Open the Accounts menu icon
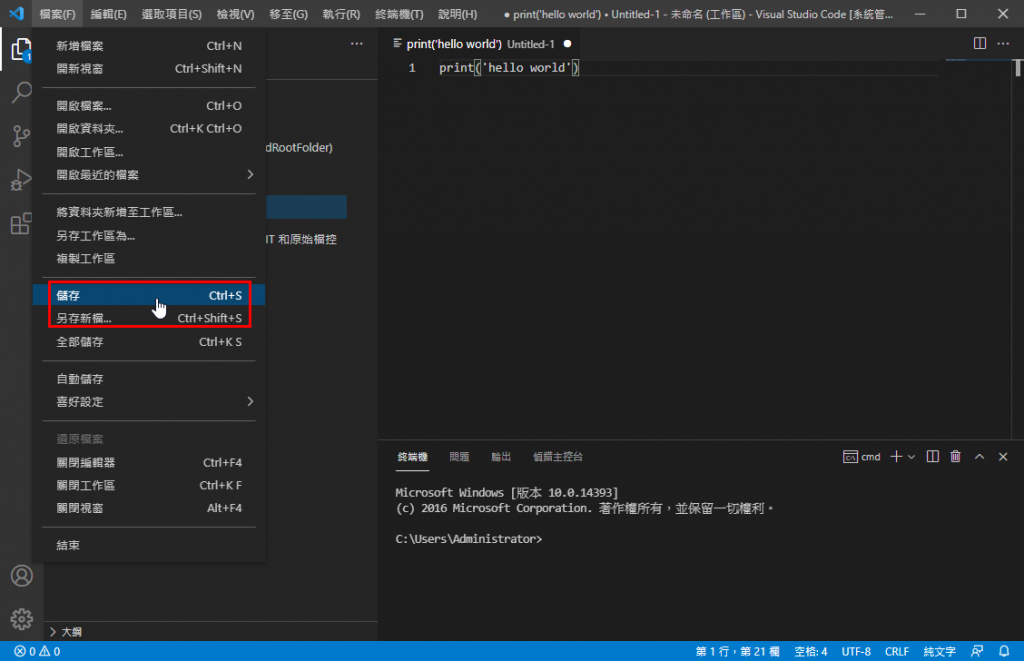The image size is (1024, 661). (22, 575)
